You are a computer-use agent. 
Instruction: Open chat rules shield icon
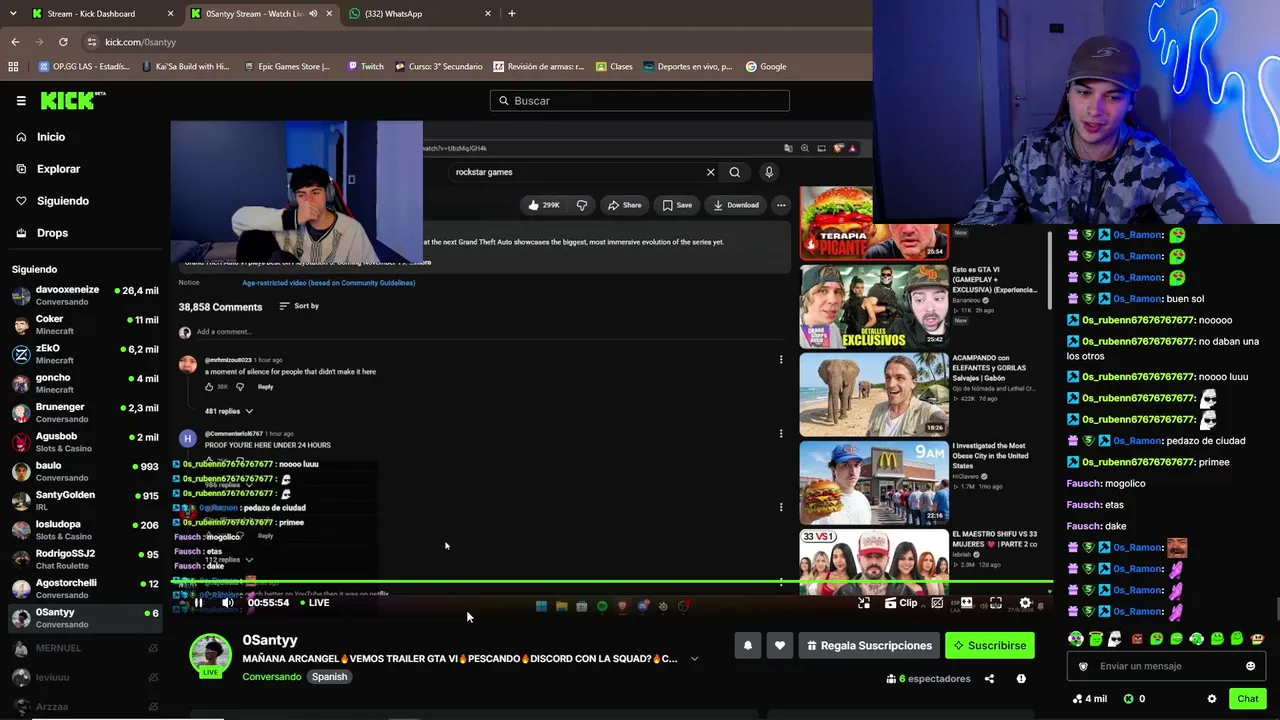1083,666
